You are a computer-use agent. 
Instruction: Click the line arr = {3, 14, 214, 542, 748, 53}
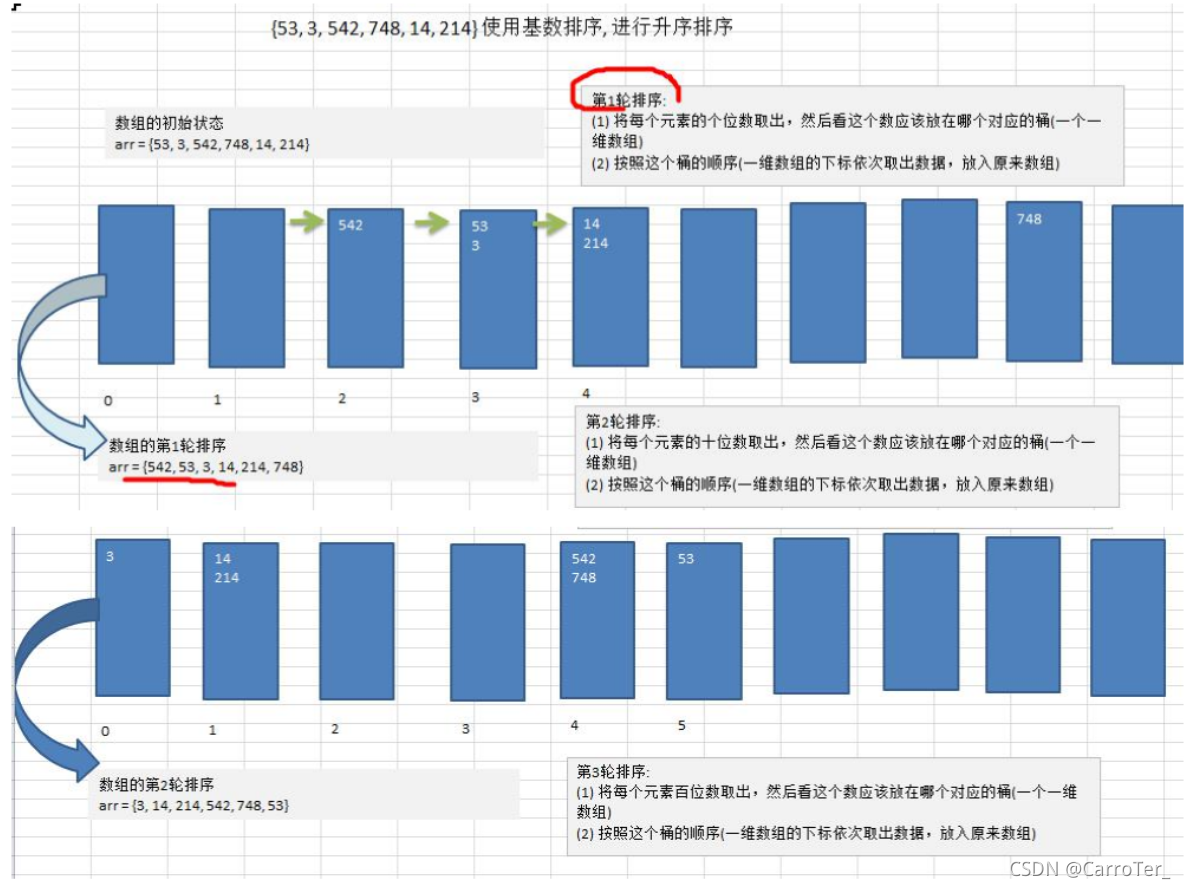click(x=194, y=806)
